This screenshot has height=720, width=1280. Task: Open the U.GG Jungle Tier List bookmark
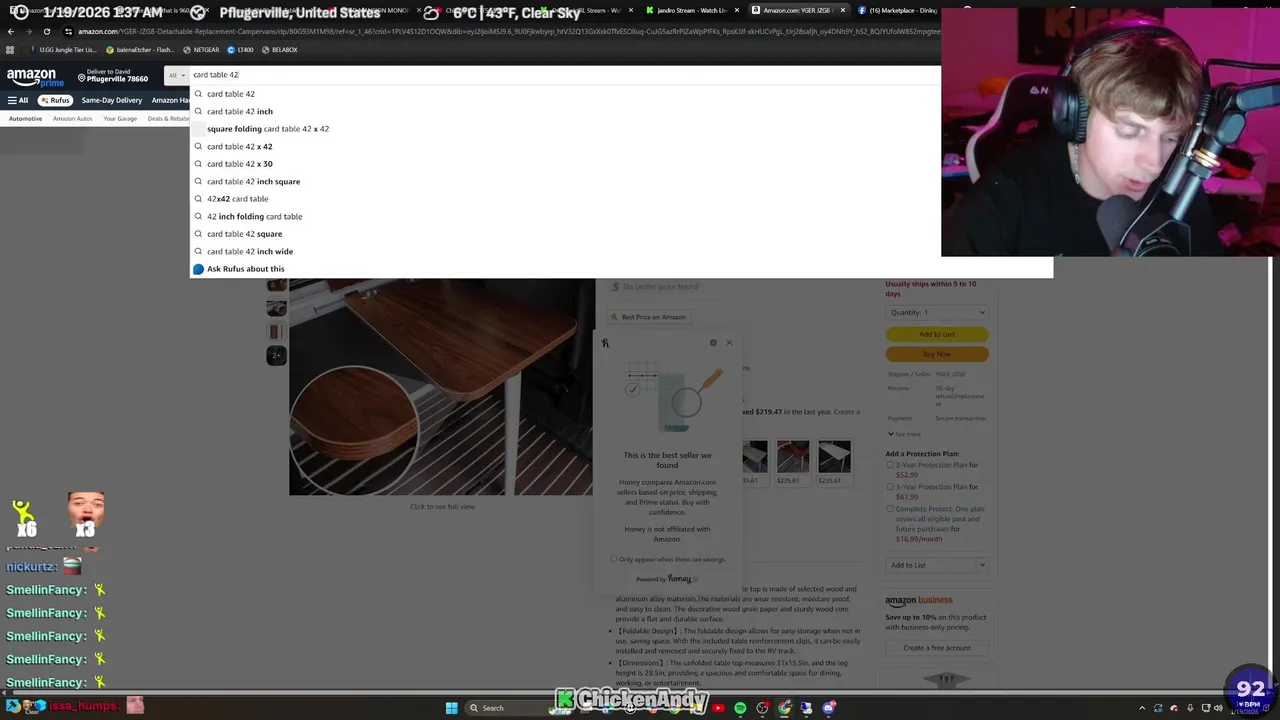point(64,49)
